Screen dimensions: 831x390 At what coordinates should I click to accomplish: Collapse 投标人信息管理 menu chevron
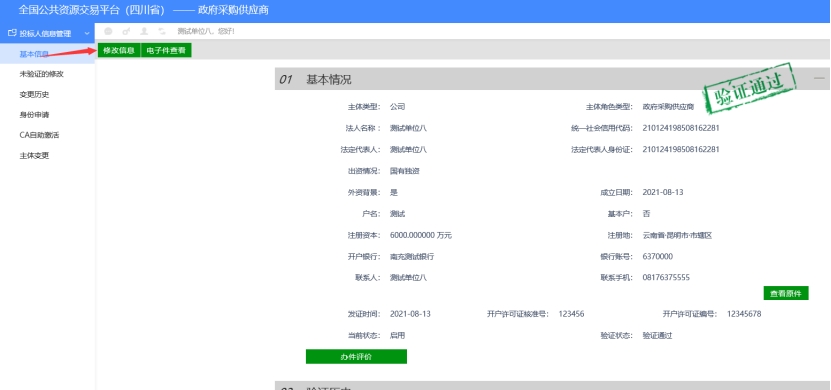click(x=87, y=33)
